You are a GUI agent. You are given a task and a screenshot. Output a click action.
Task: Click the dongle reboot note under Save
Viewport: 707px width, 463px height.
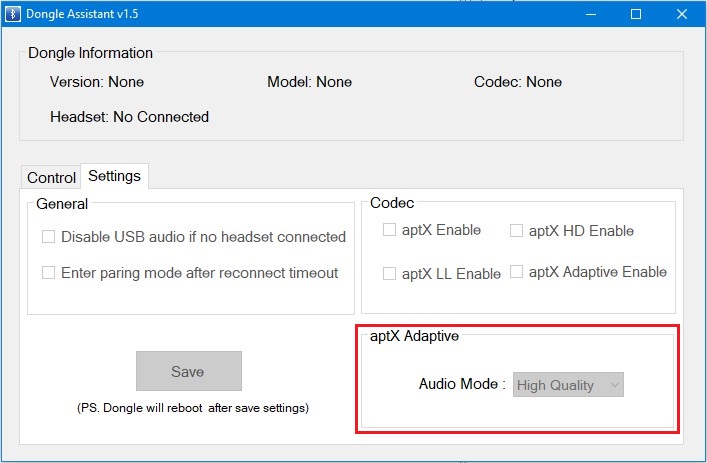click(192, 408)
